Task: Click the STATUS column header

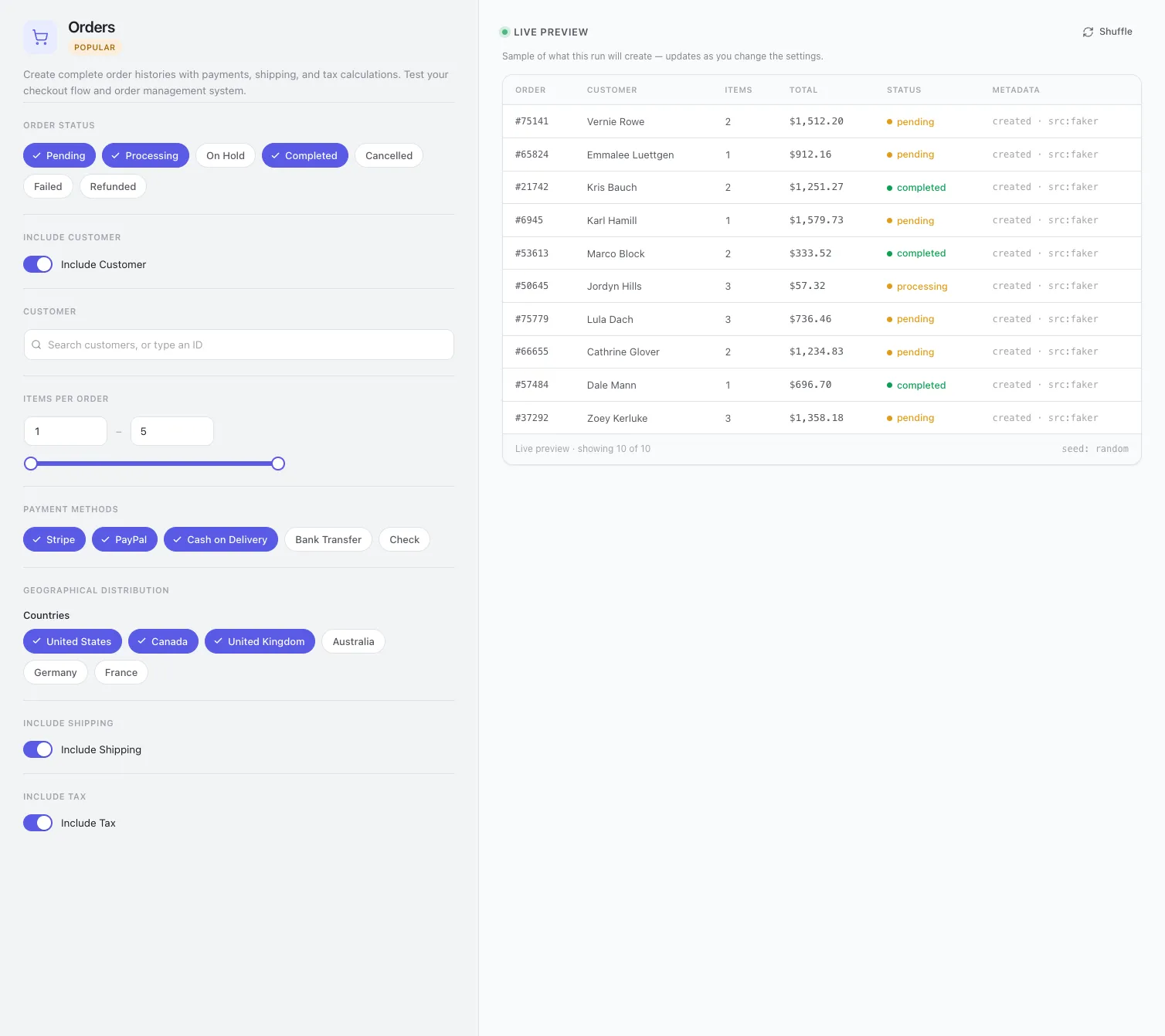Action: click(904, 90)
